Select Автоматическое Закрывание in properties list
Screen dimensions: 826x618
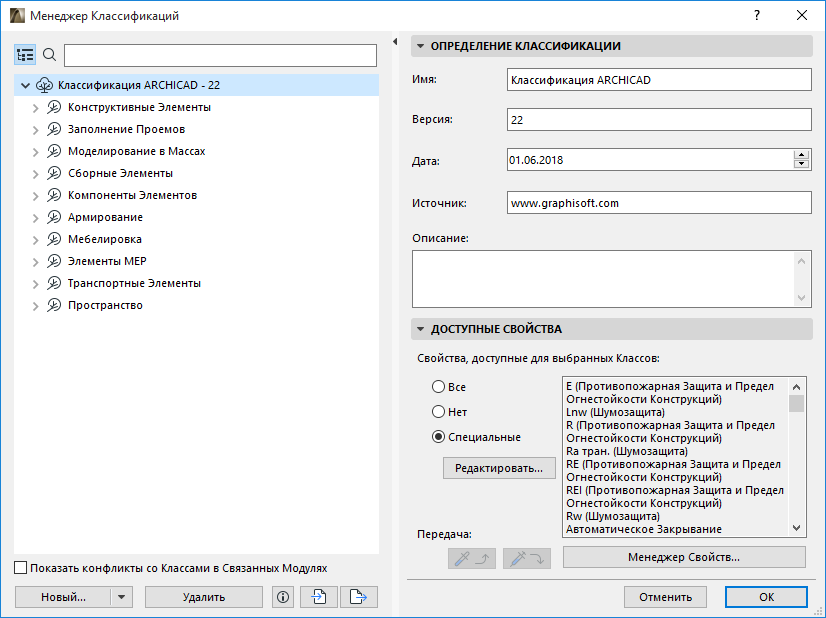[x=644, y=529]
